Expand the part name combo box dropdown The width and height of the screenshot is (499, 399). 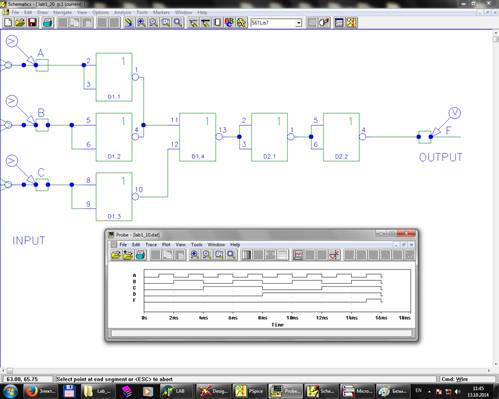(x=298, y=23)
